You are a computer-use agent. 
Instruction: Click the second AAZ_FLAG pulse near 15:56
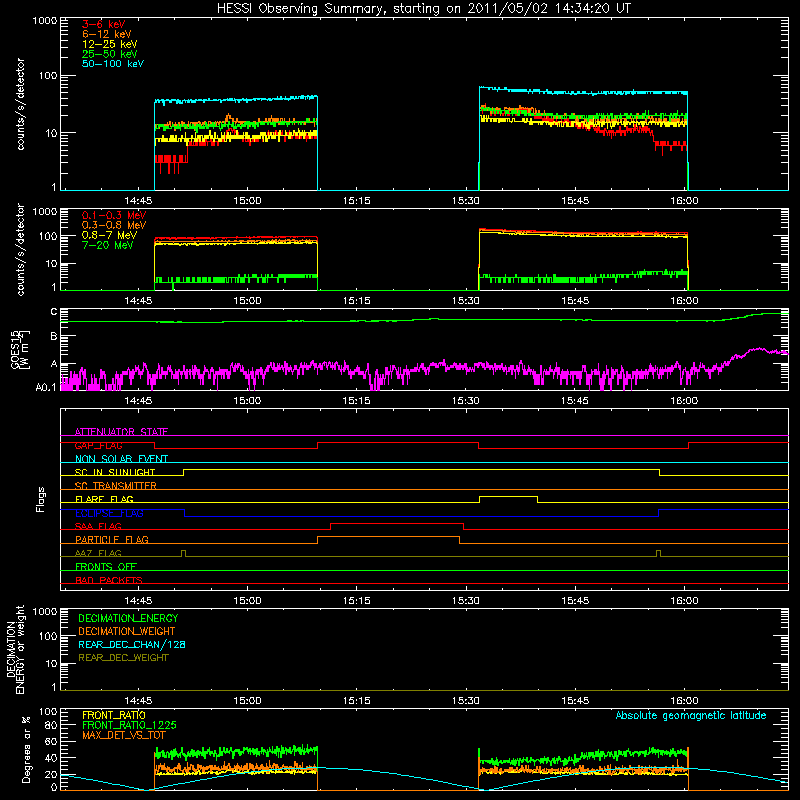(659, 554)
